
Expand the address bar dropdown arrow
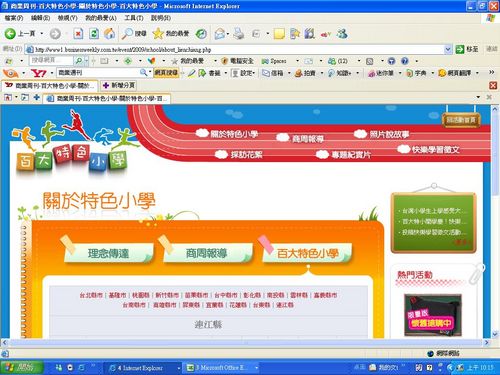(448, 49)
